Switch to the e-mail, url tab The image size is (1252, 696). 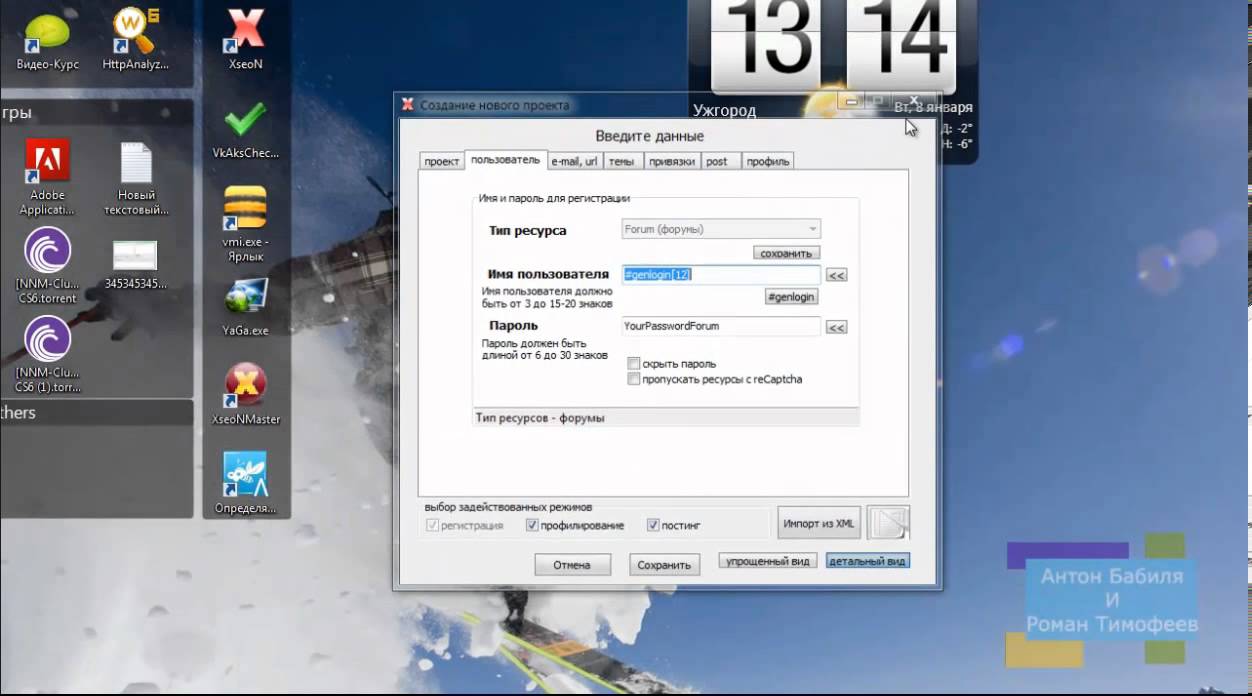point(575,161)
